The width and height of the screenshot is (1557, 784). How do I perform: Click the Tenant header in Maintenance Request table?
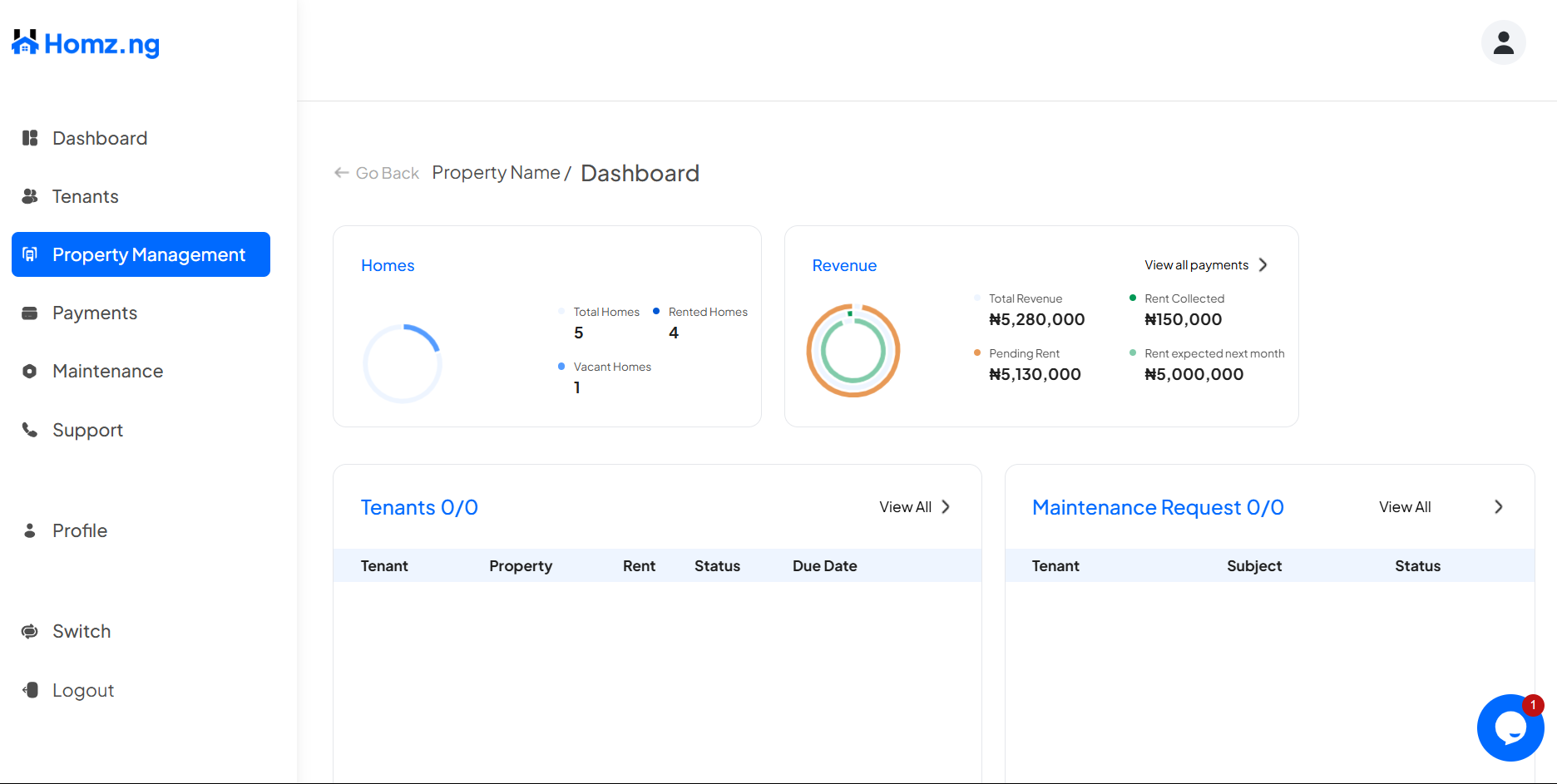[1055, 566]
